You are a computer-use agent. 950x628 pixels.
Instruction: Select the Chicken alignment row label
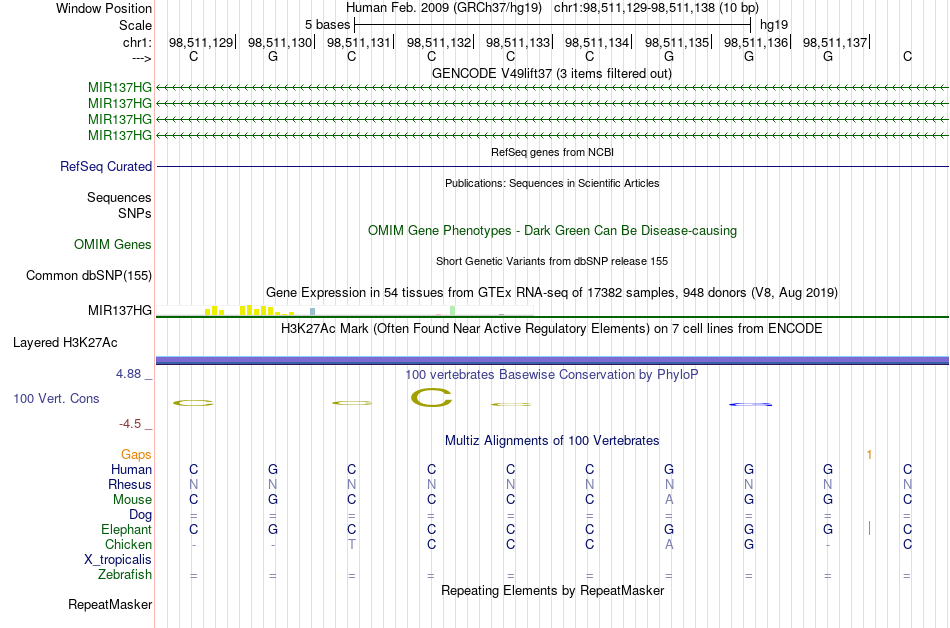tap(128, 544)
